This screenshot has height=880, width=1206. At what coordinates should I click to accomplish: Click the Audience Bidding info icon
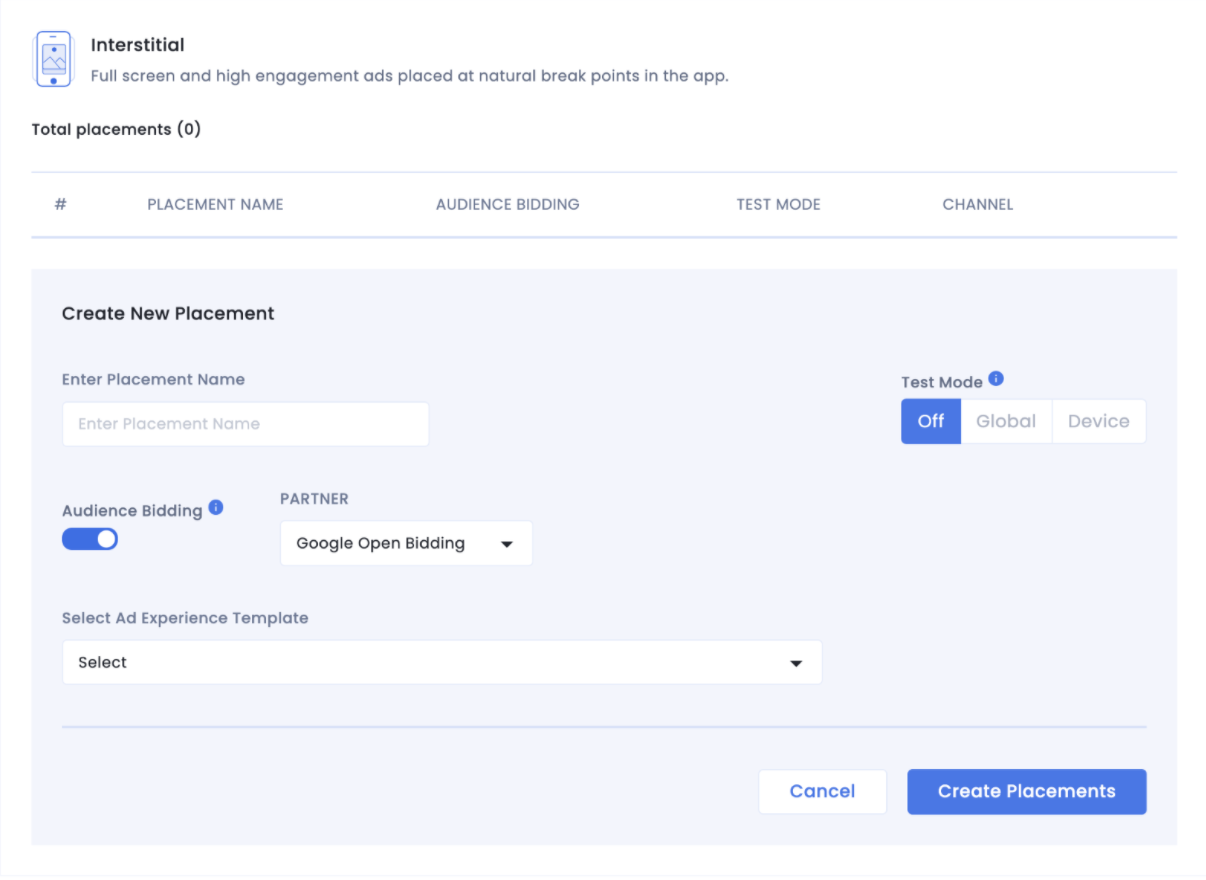point(215,508)
